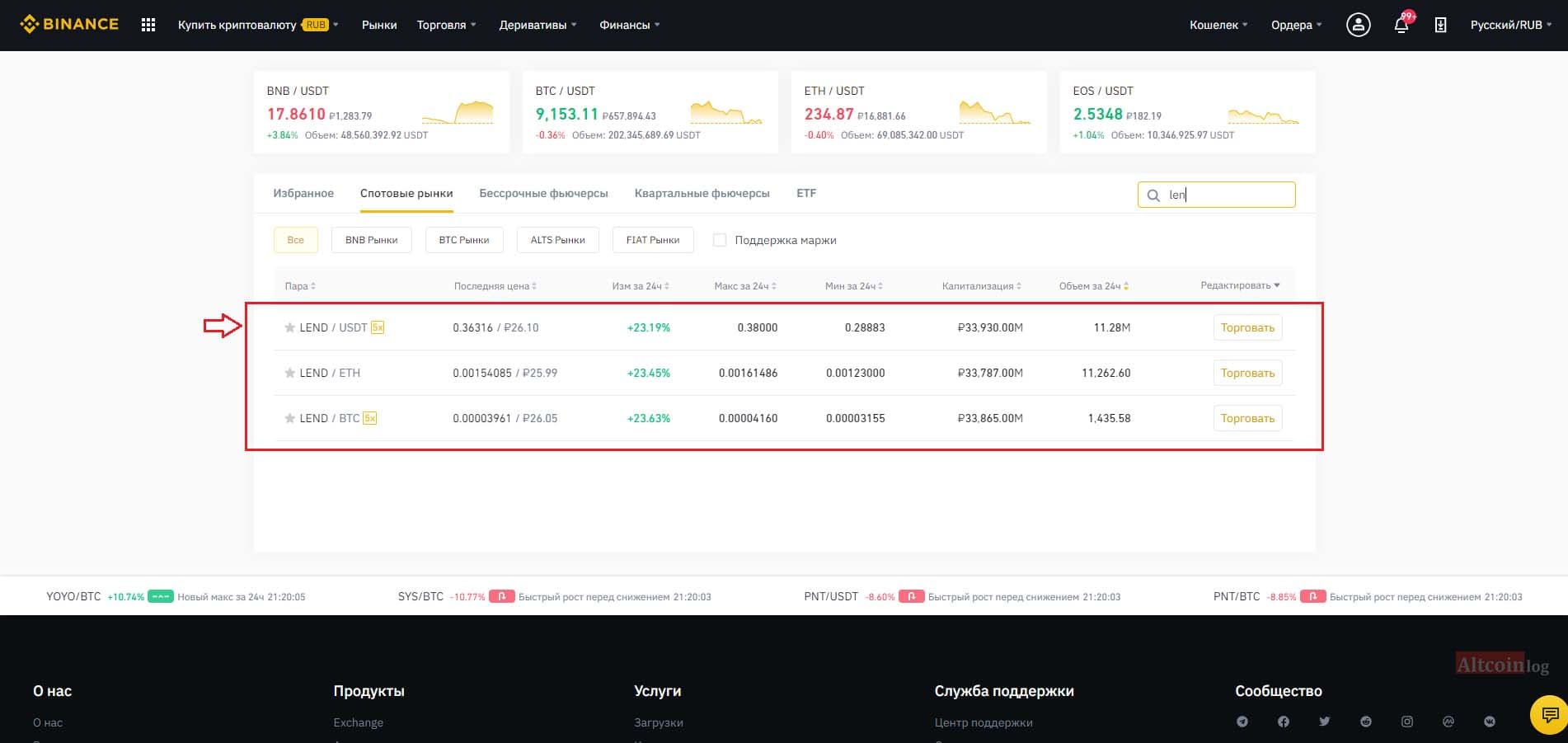Expand the Финансы menu
The image size is (1568, 743).
tap(630, 25)
